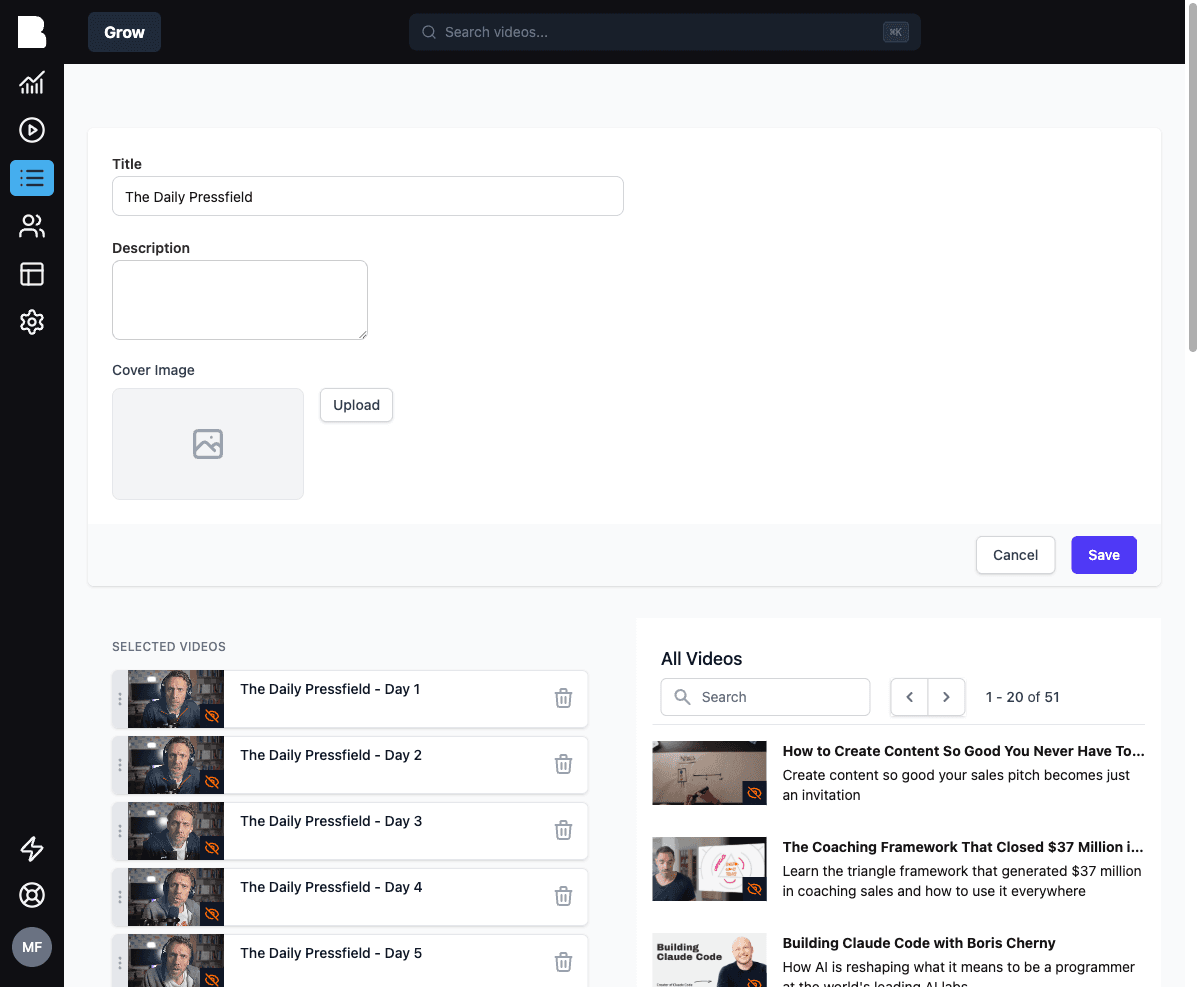1200x987 pixels.
Task: Open the analytics chart icon in sidebar
Action: tap(32, 82)
